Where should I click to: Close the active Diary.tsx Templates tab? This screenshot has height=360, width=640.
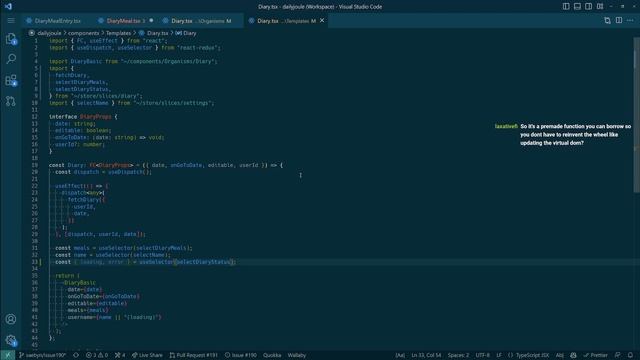point(322,20)
